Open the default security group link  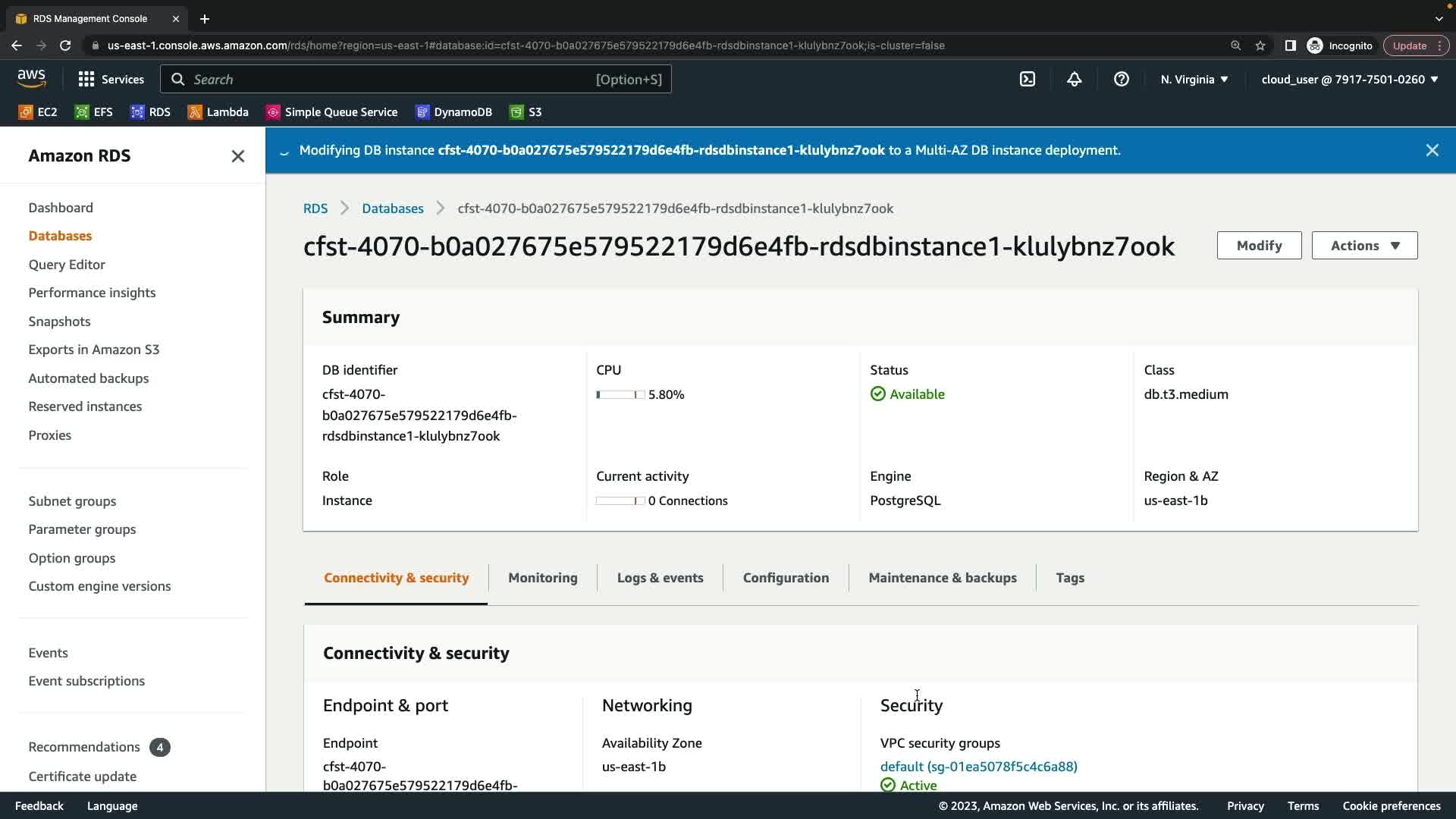pyautogui.click(x=978, y=767)
